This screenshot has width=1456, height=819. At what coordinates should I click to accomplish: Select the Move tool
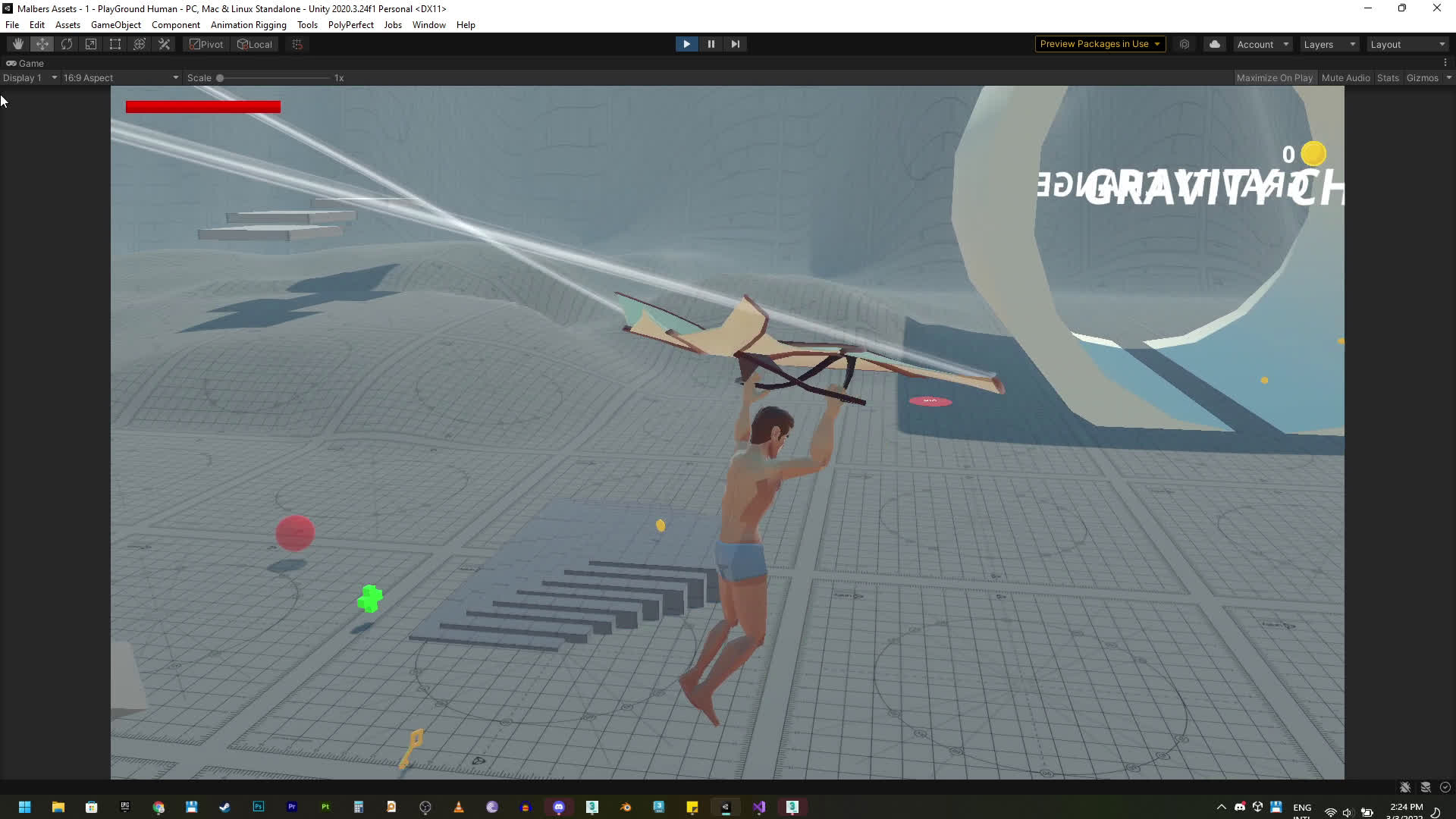pyautogui.click(x=42, y=44)
